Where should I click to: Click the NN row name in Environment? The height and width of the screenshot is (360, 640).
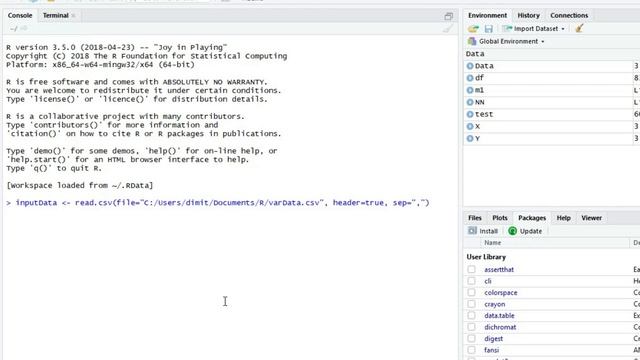(480, 102)
